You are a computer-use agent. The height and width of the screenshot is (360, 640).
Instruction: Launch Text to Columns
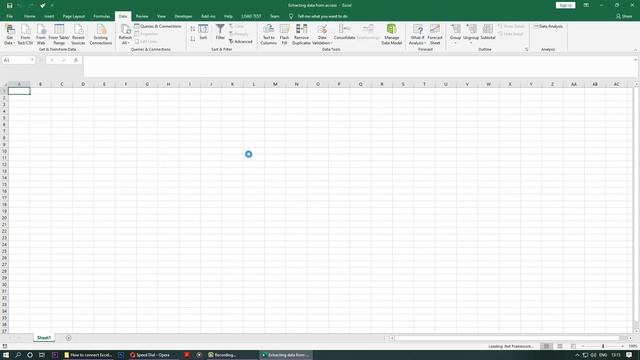268,34
